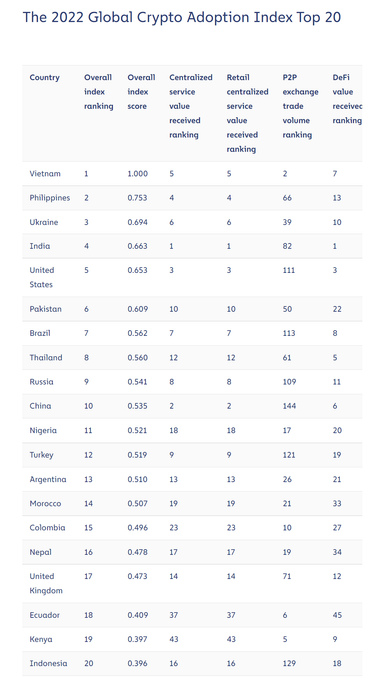Click the P2P exchange trade volume header
This screenshot has width=385, height=700.
(300, 106)
